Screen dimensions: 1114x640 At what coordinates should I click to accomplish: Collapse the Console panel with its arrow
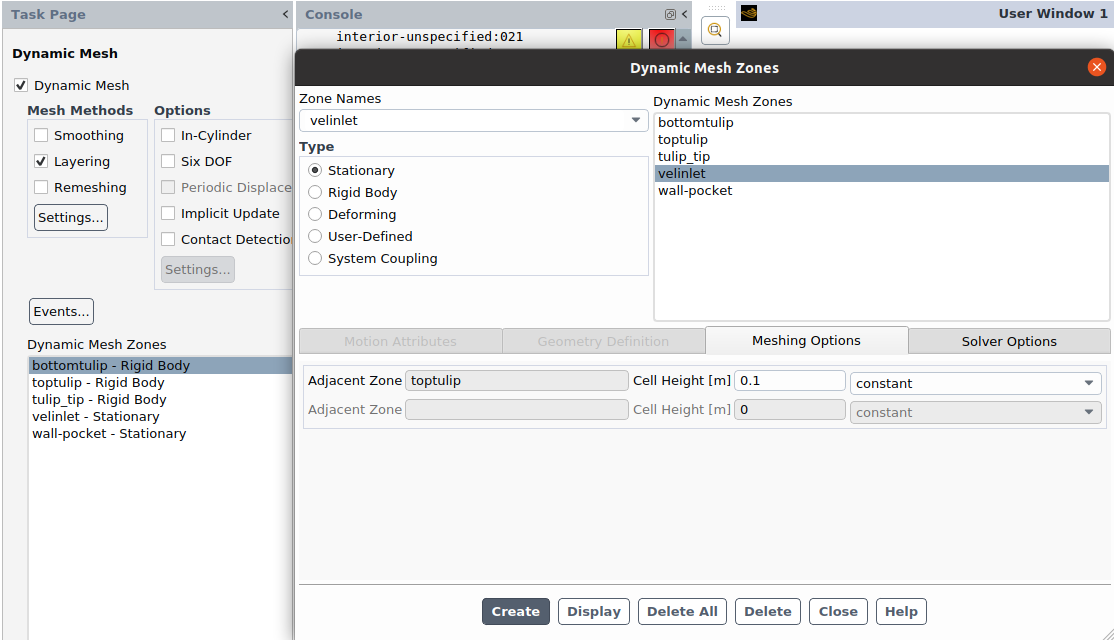click(684, 14)
